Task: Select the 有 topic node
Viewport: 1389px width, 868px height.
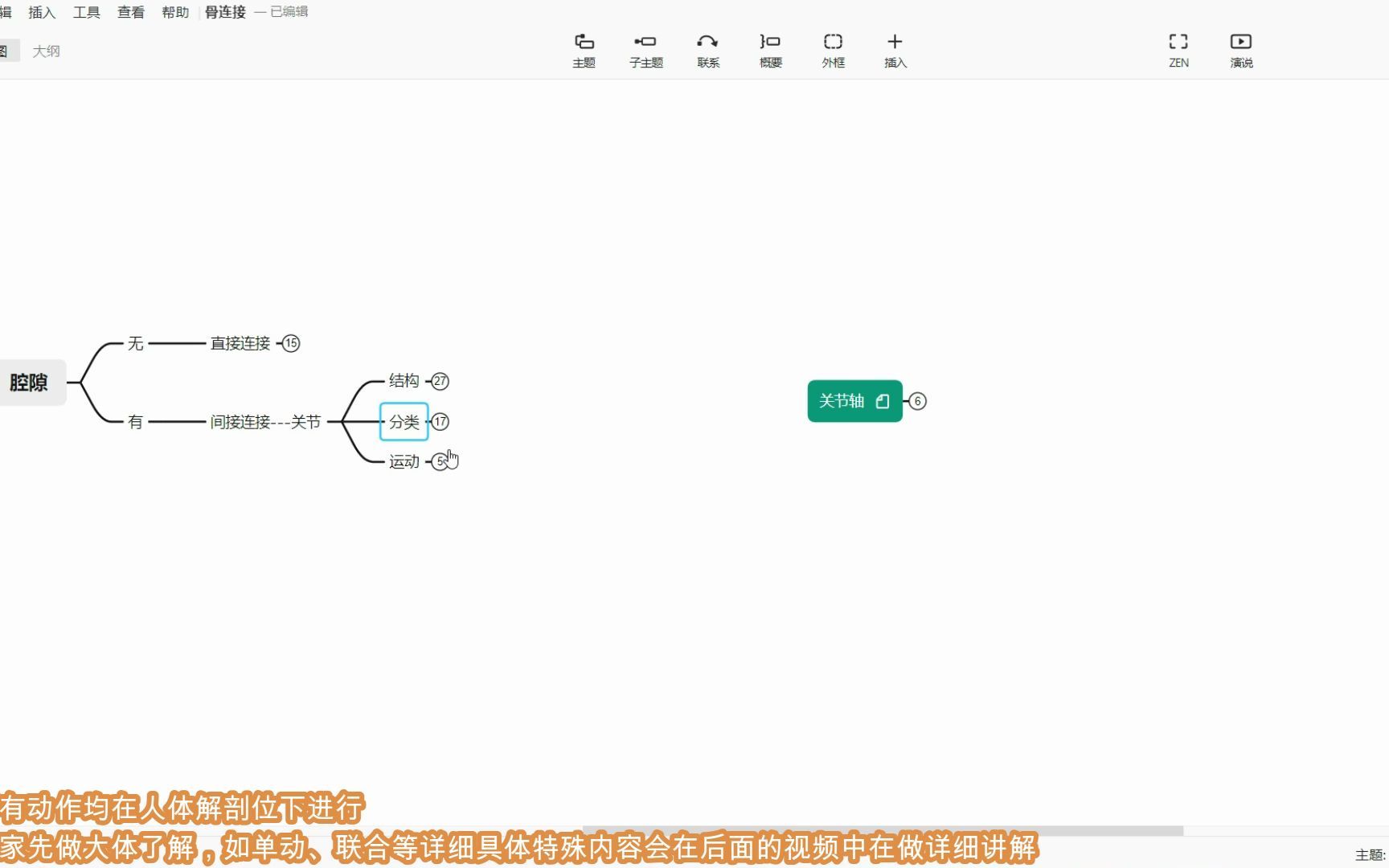Action: (x=135, y=421)
